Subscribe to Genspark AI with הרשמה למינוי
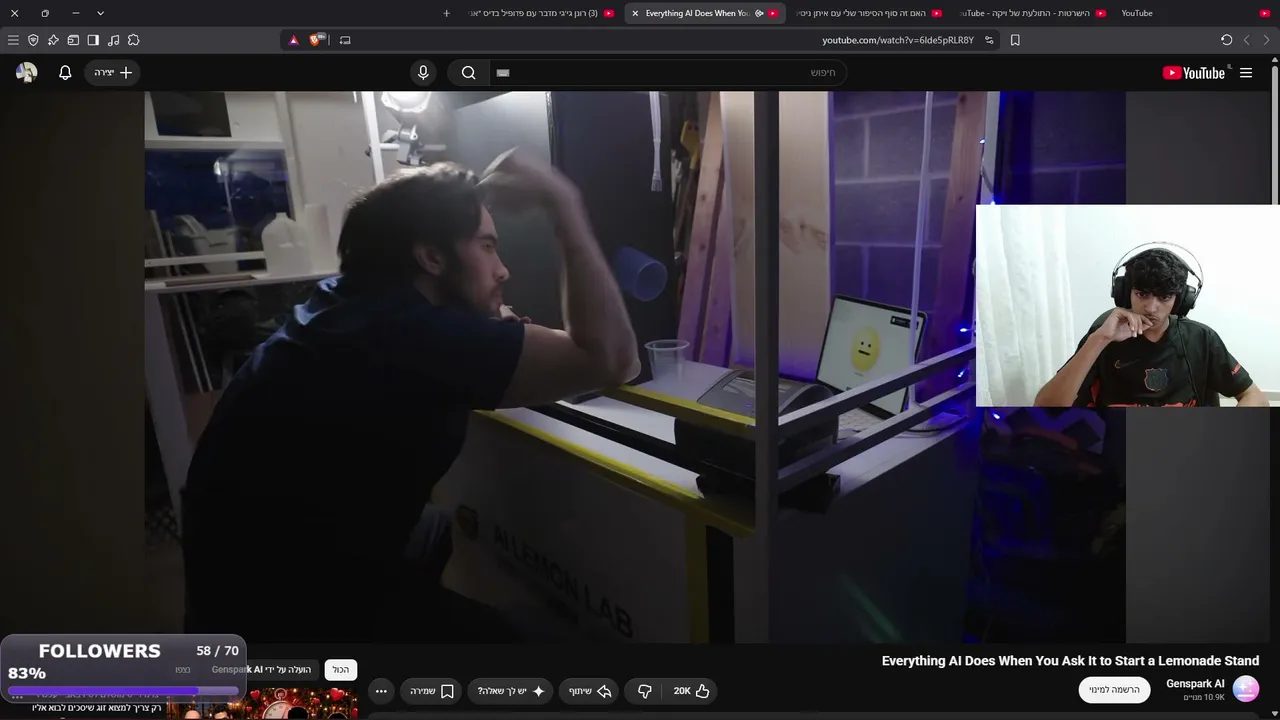 pyautogui.click(x=1114, y=690)
